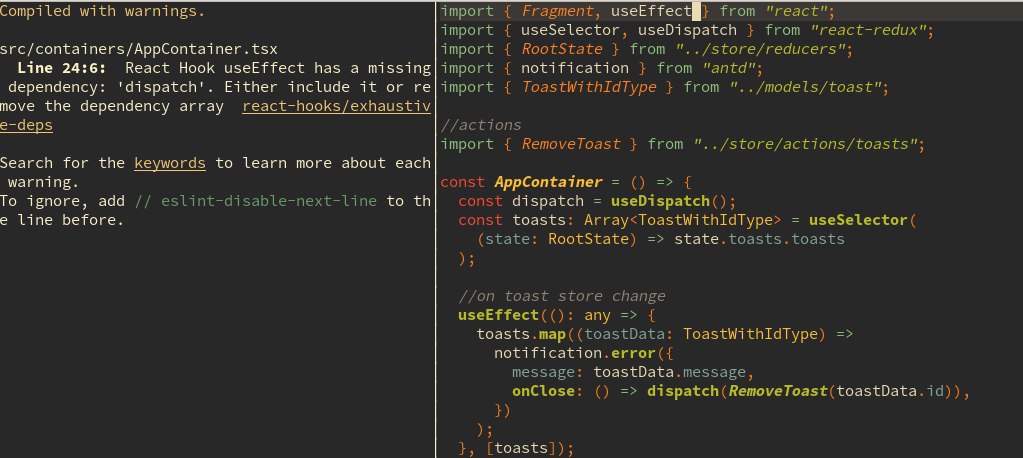Viewport: 1023px width, 458px height.
Task: Click the [toasts] dependency array
Action: 521,449
